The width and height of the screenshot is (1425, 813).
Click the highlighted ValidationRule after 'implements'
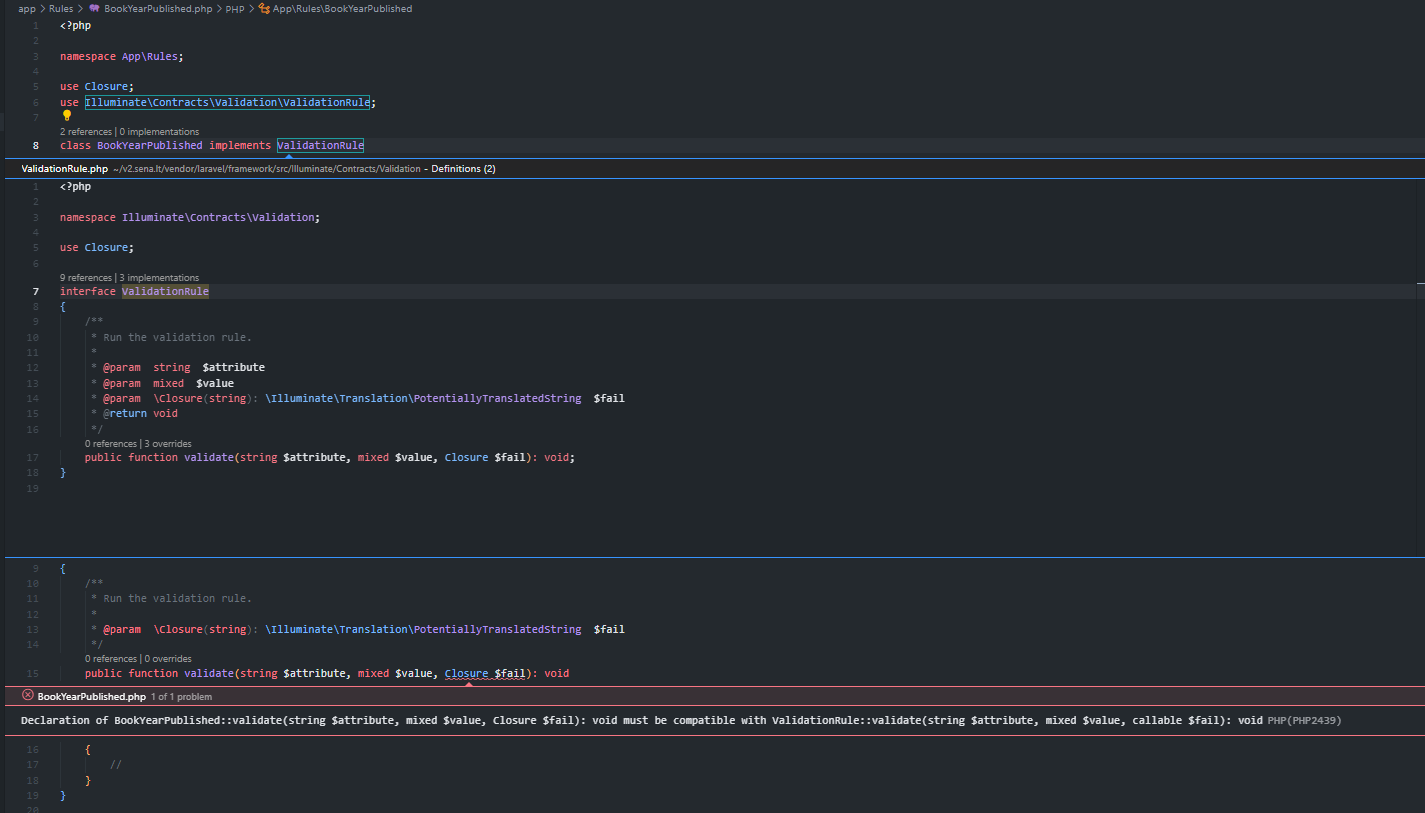pyautogui.click(x=320, y=146)
